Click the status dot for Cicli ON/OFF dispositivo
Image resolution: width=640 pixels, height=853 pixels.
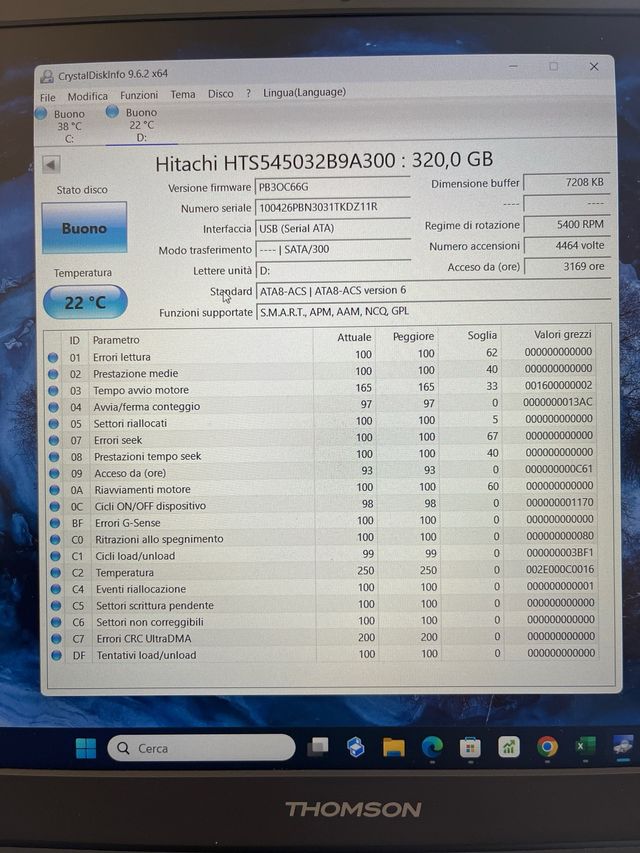pyautogui.click(x=54, y=506)
